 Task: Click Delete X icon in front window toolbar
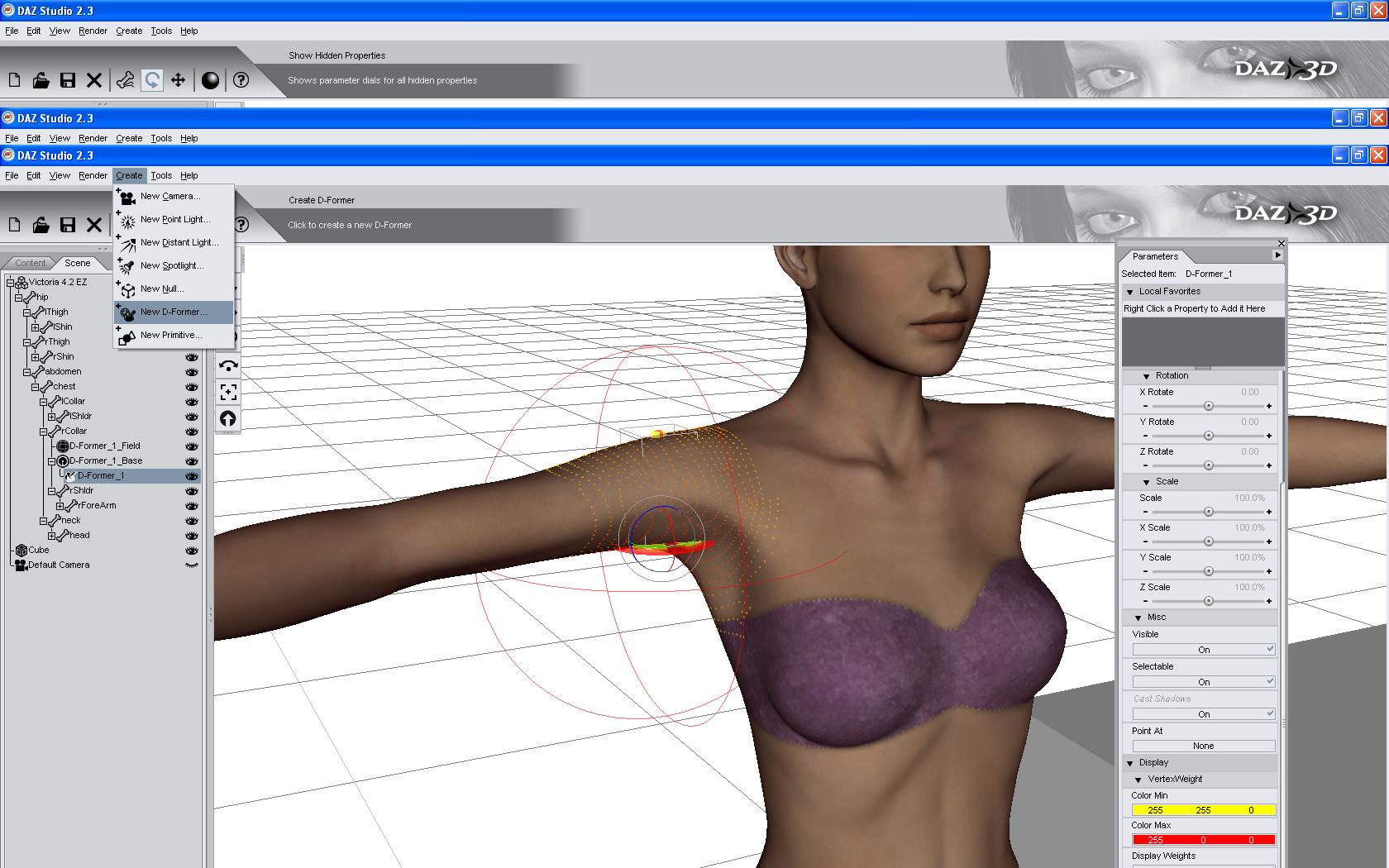click(x=94, y=225)
